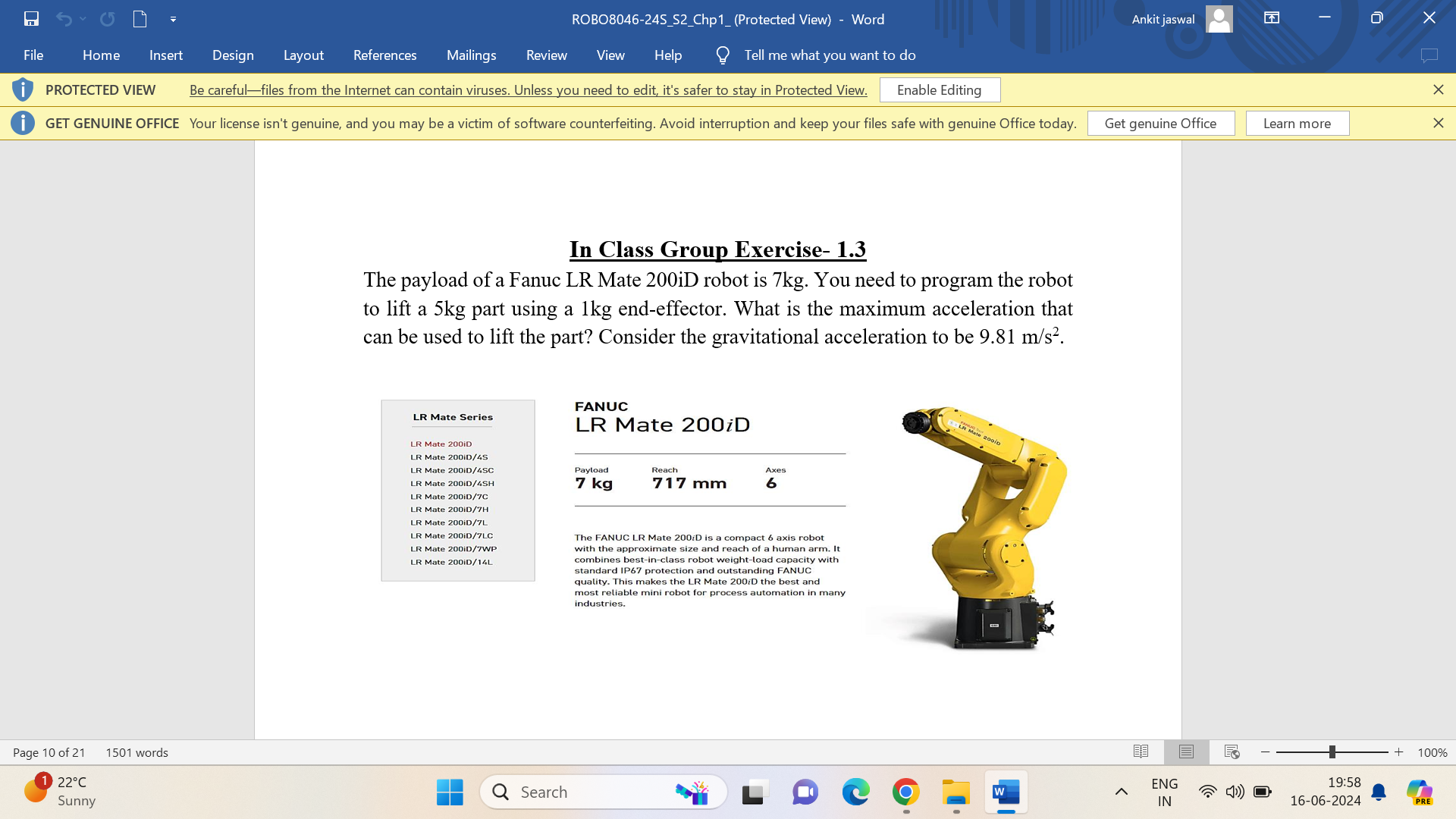Switch to the References tab

coord(384,55)
